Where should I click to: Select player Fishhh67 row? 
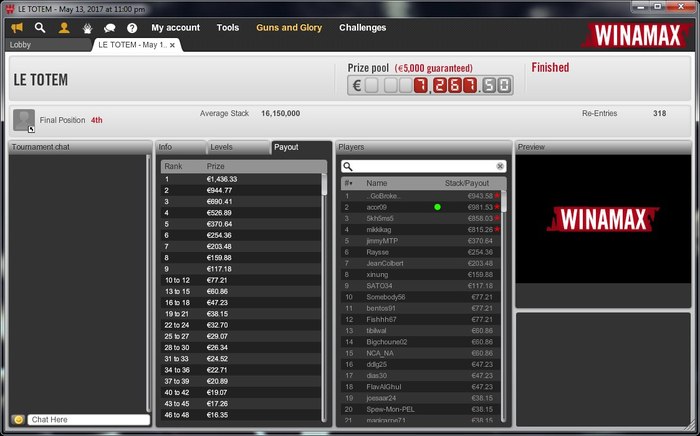[421, 320]
